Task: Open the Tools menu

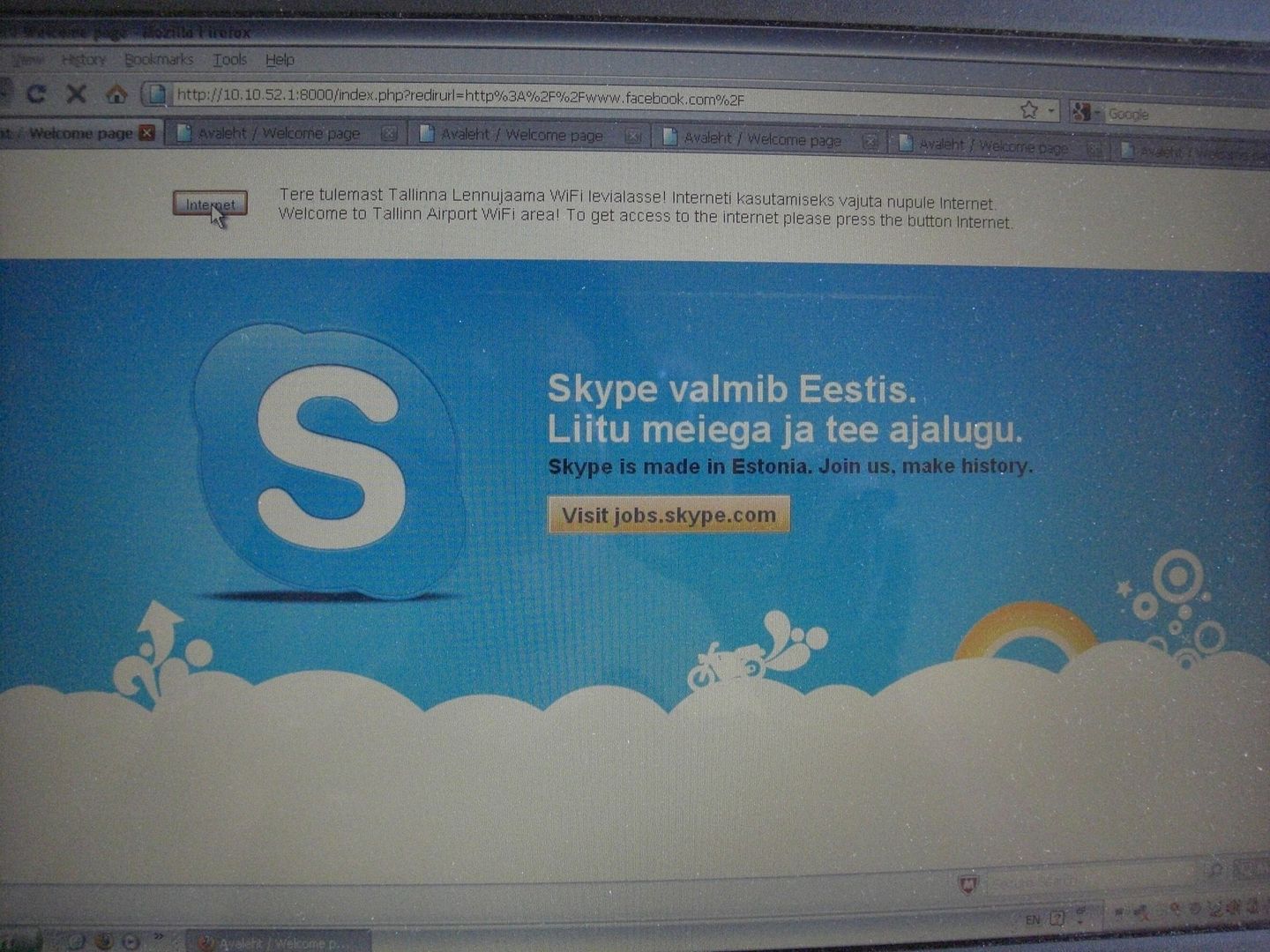Action: pyautogui.click(x=229, y=60)
